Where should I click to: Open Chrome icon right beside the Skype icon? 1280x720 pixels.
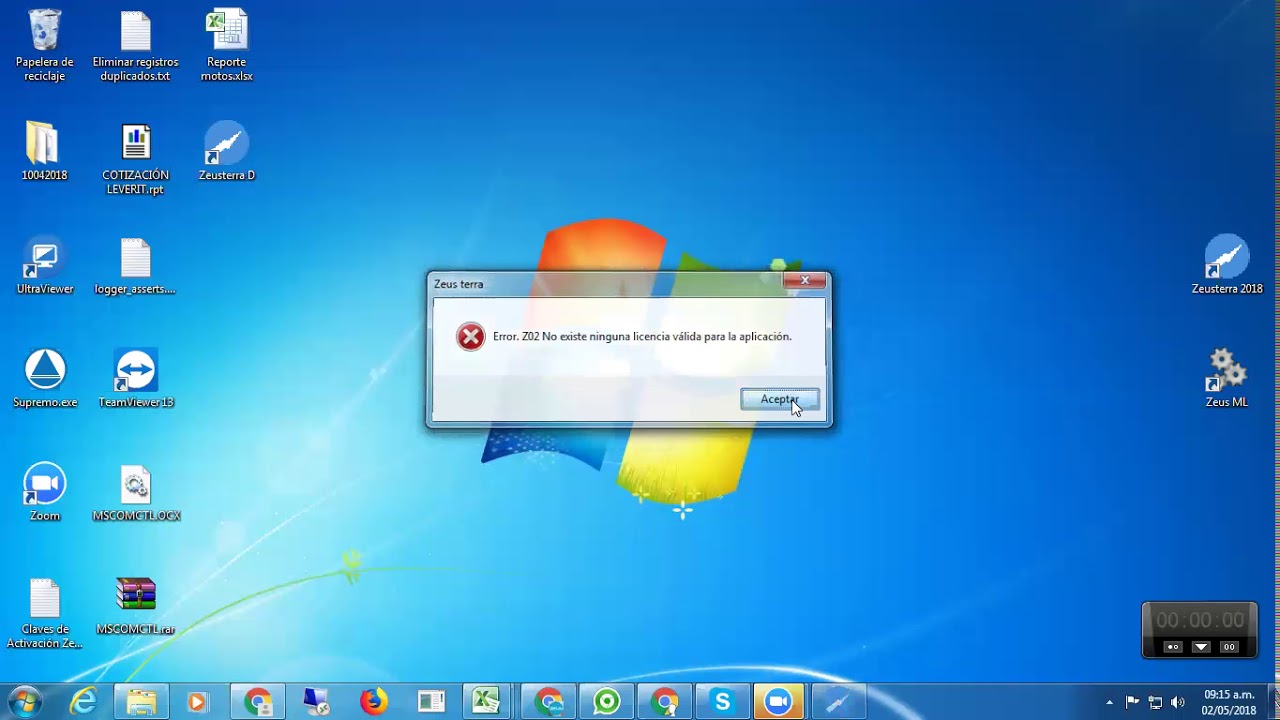(x=665, y=702)
